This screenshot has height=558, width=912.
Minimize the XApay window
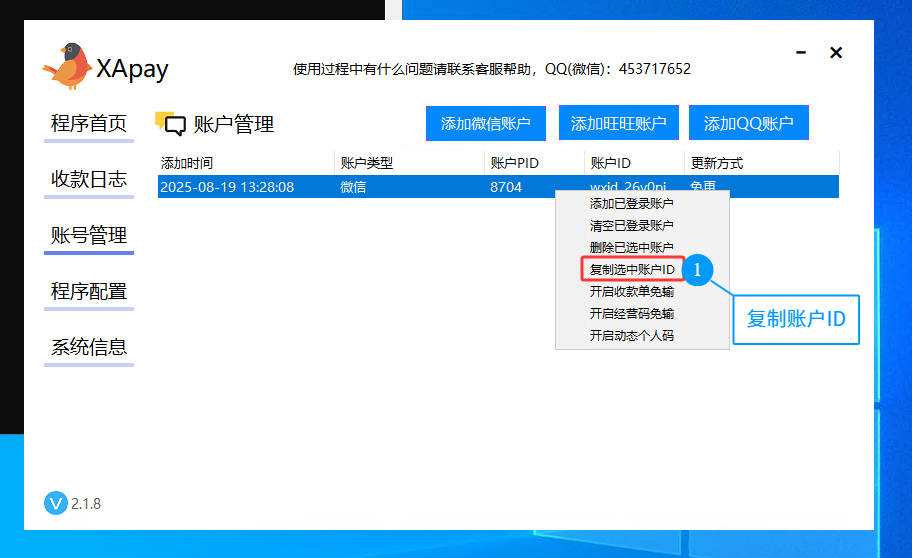(x=801, y=53)
